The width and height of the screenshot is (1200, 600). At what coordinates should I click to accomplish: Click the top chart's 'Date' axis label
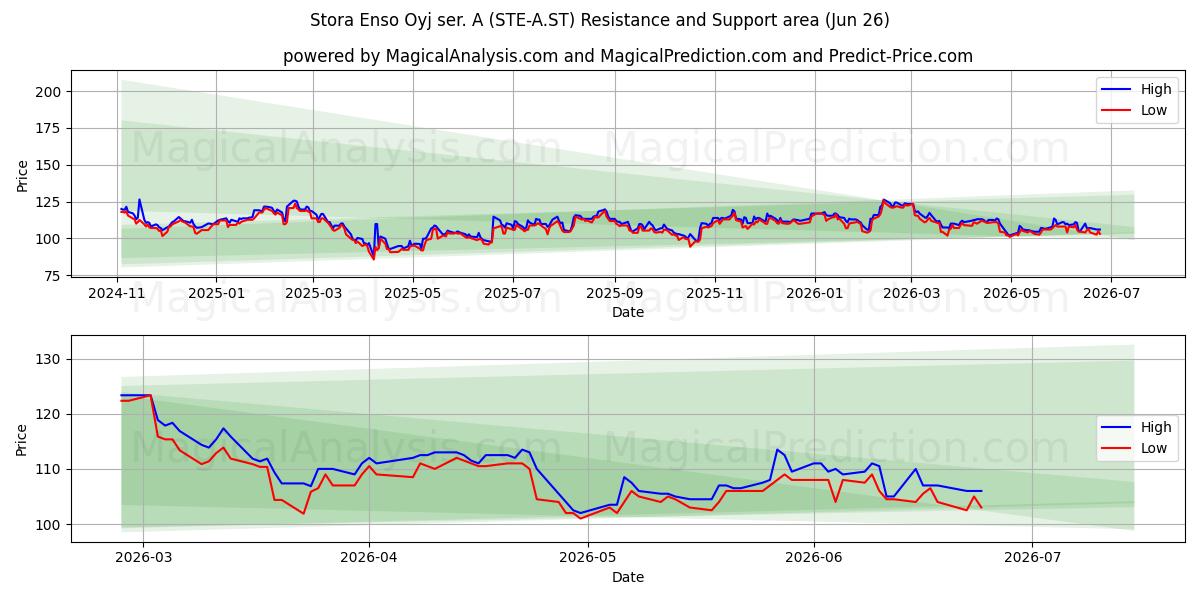point(628,312)
